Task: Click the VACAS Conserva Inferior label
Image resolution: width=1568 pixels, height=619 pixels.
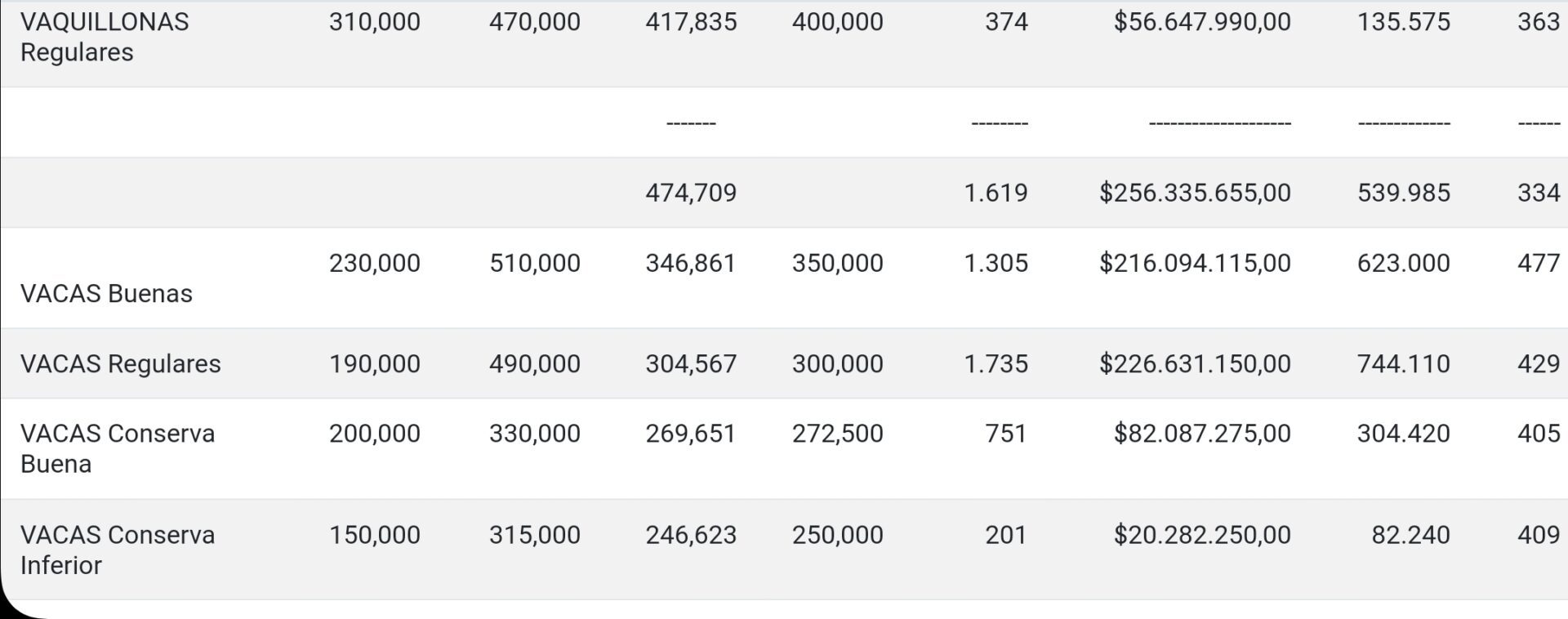Action: (x=117, y=550)
